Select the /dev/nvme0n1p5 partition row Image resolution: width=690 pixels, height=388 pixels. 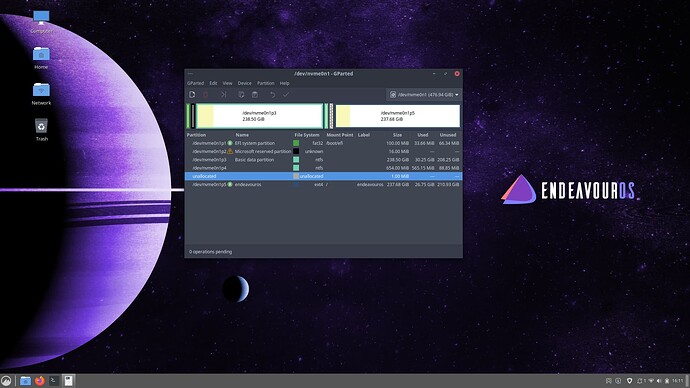(x=323, y=184)
